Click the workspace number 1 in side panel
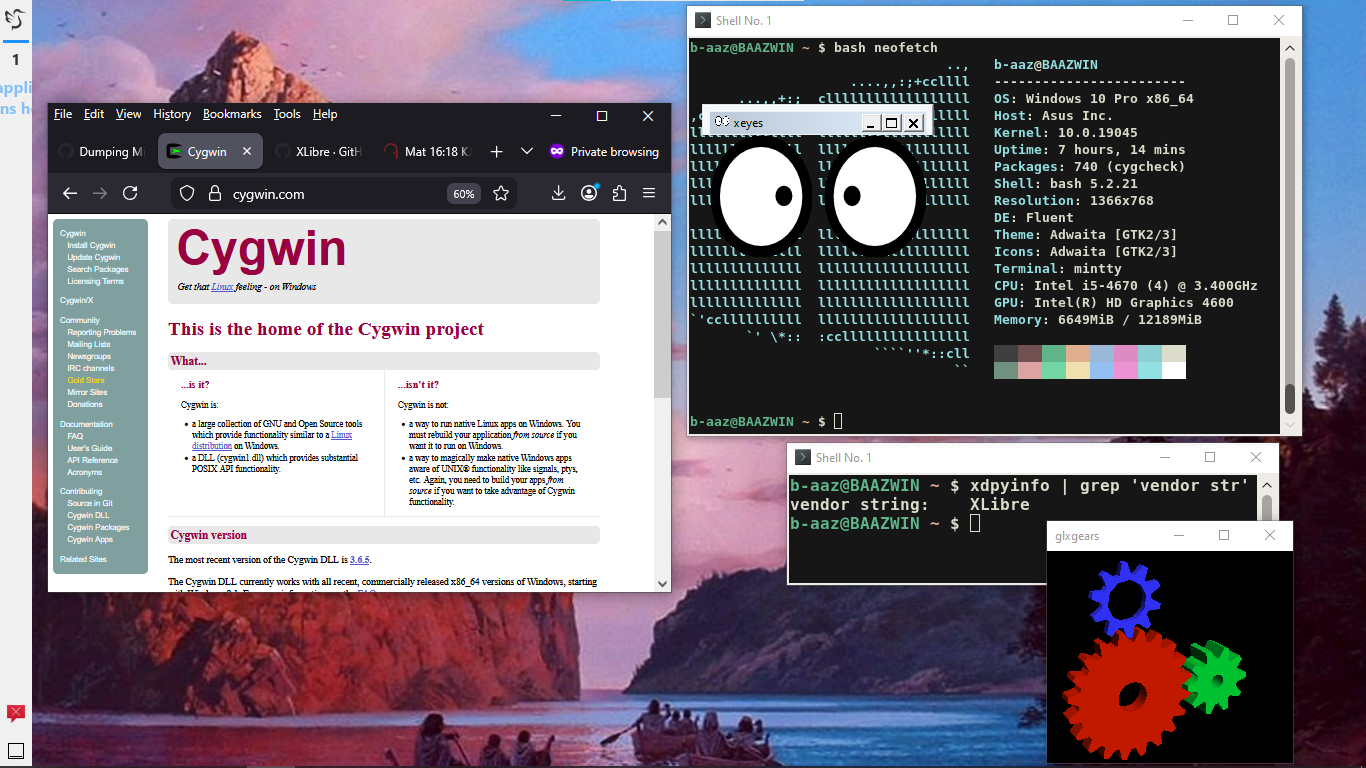 click(16, 61)
